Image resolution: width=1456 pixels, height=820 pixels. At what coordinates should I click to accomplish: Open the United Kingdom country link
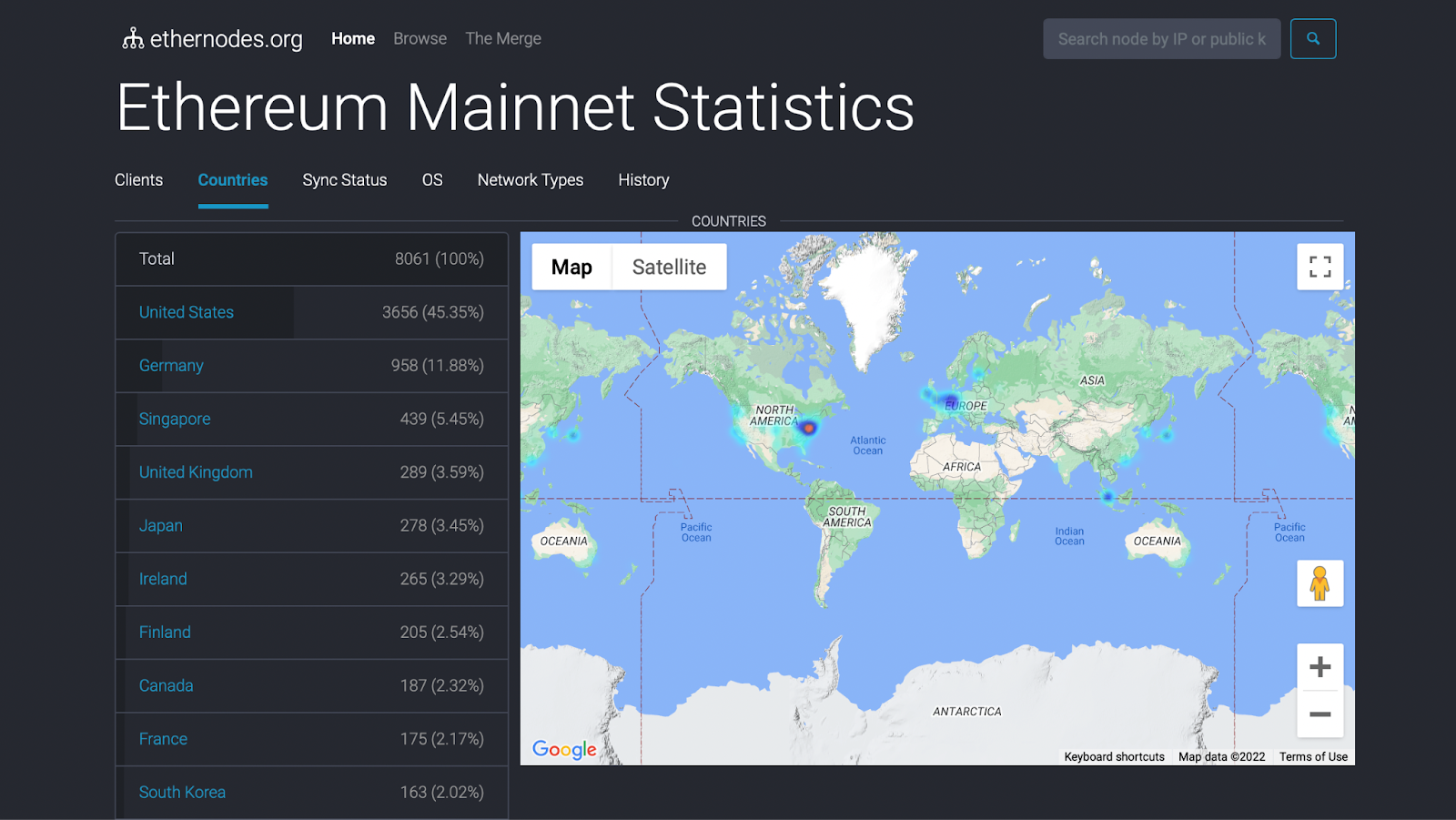(x=196, y=472)
